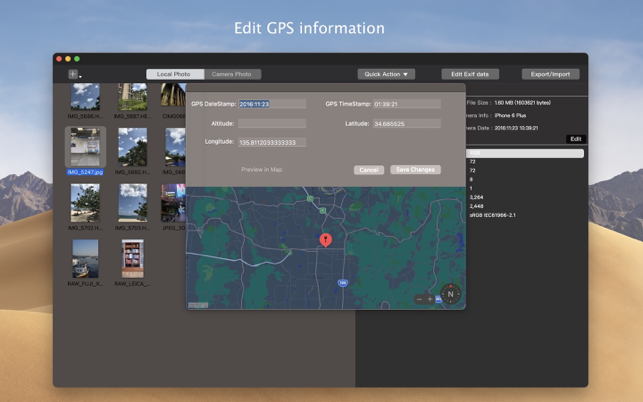Screen dimensions: 643x402
Task: Zoom out the map with minus button
Action: pos(419,299)
